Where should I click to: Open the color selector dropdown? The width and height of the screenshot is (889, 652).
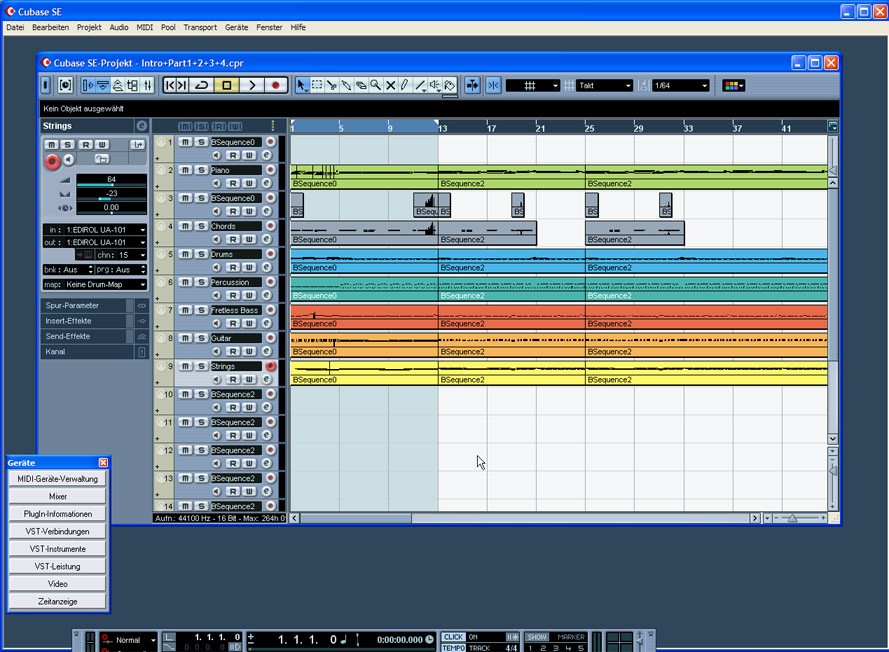click(733, 86)
